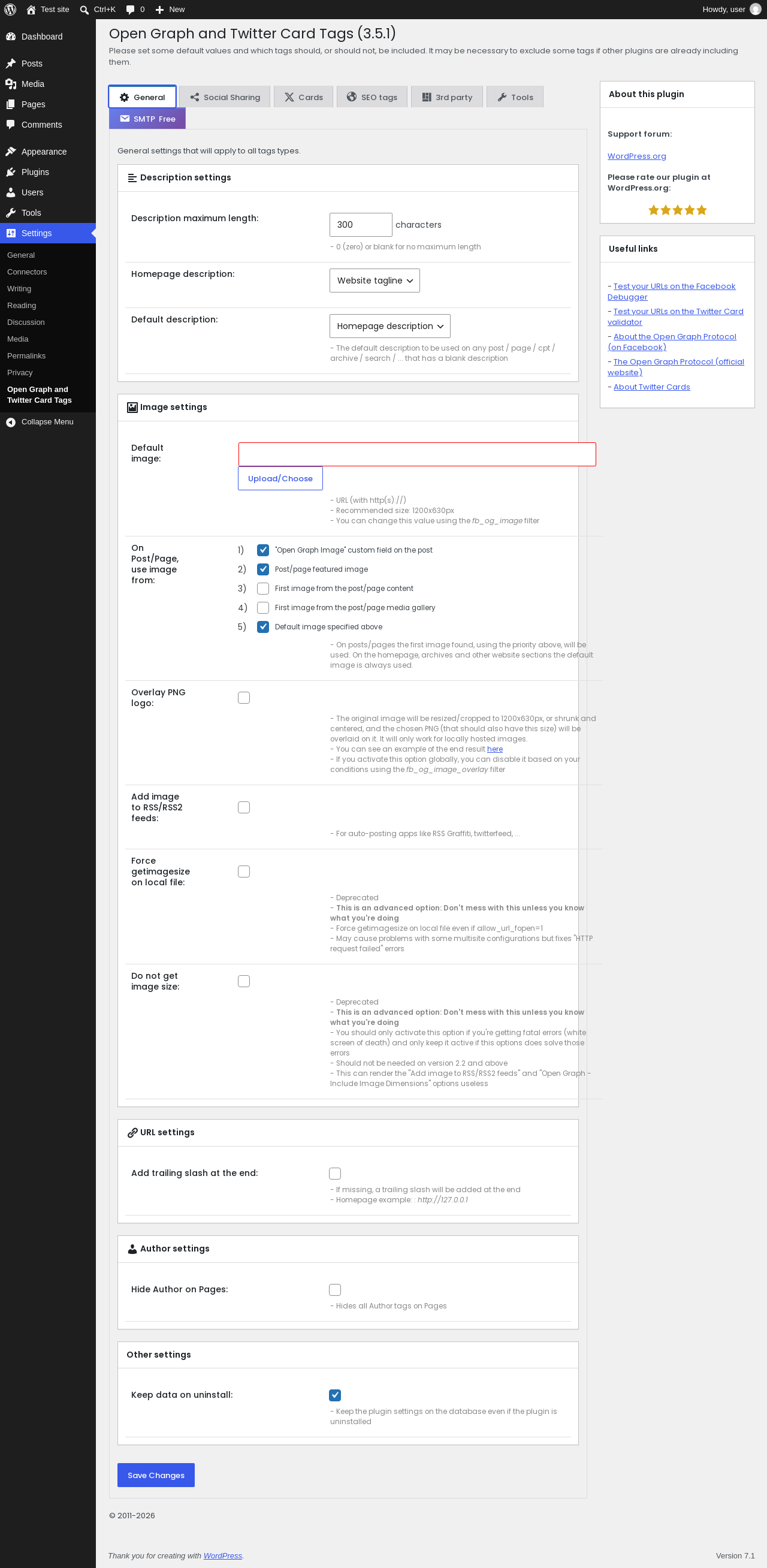Click the Appearance paintbrush icon
Viewport: 767px width, 1568px height.
(10, 152)
